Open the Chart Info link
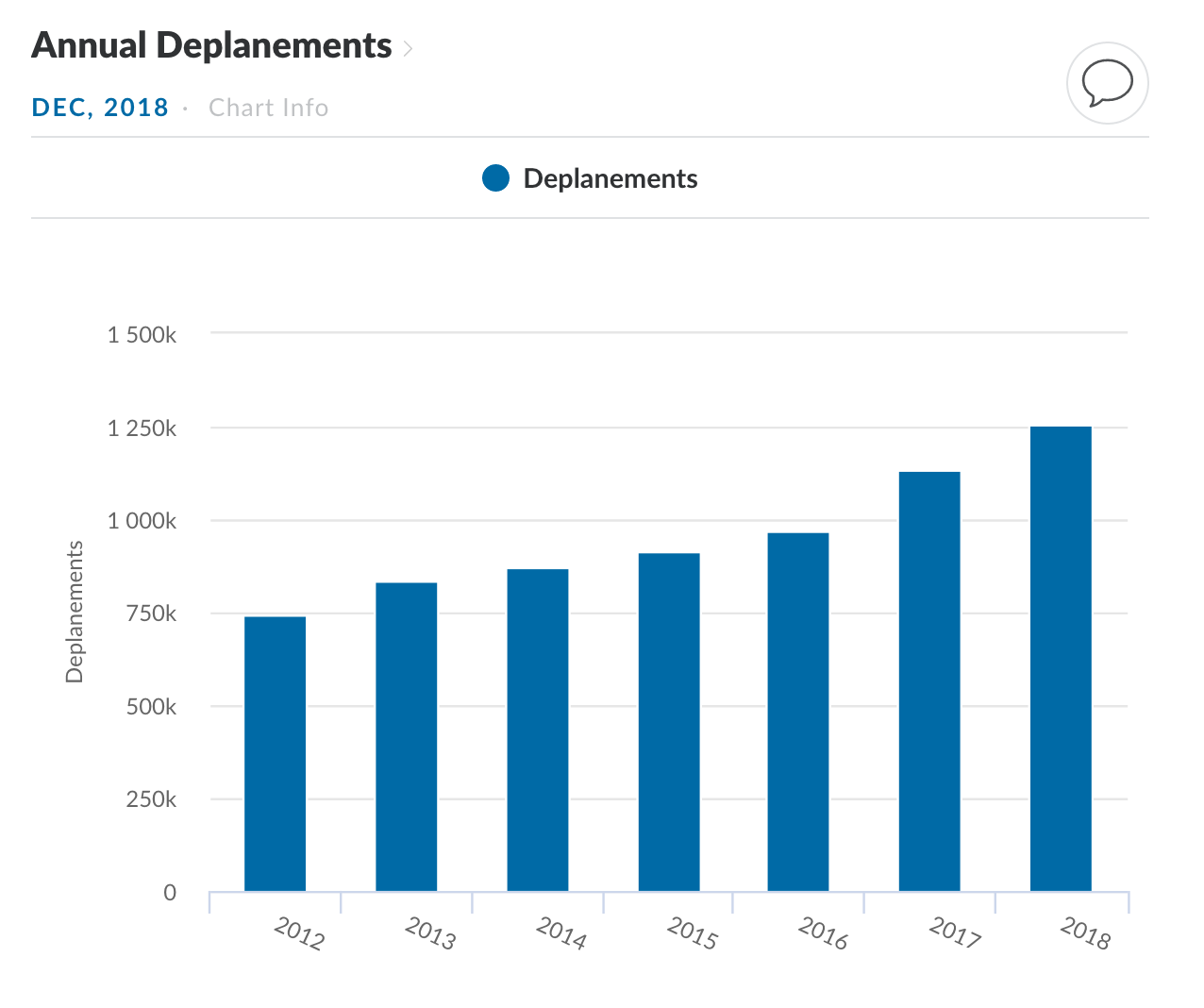 point(268,108)
